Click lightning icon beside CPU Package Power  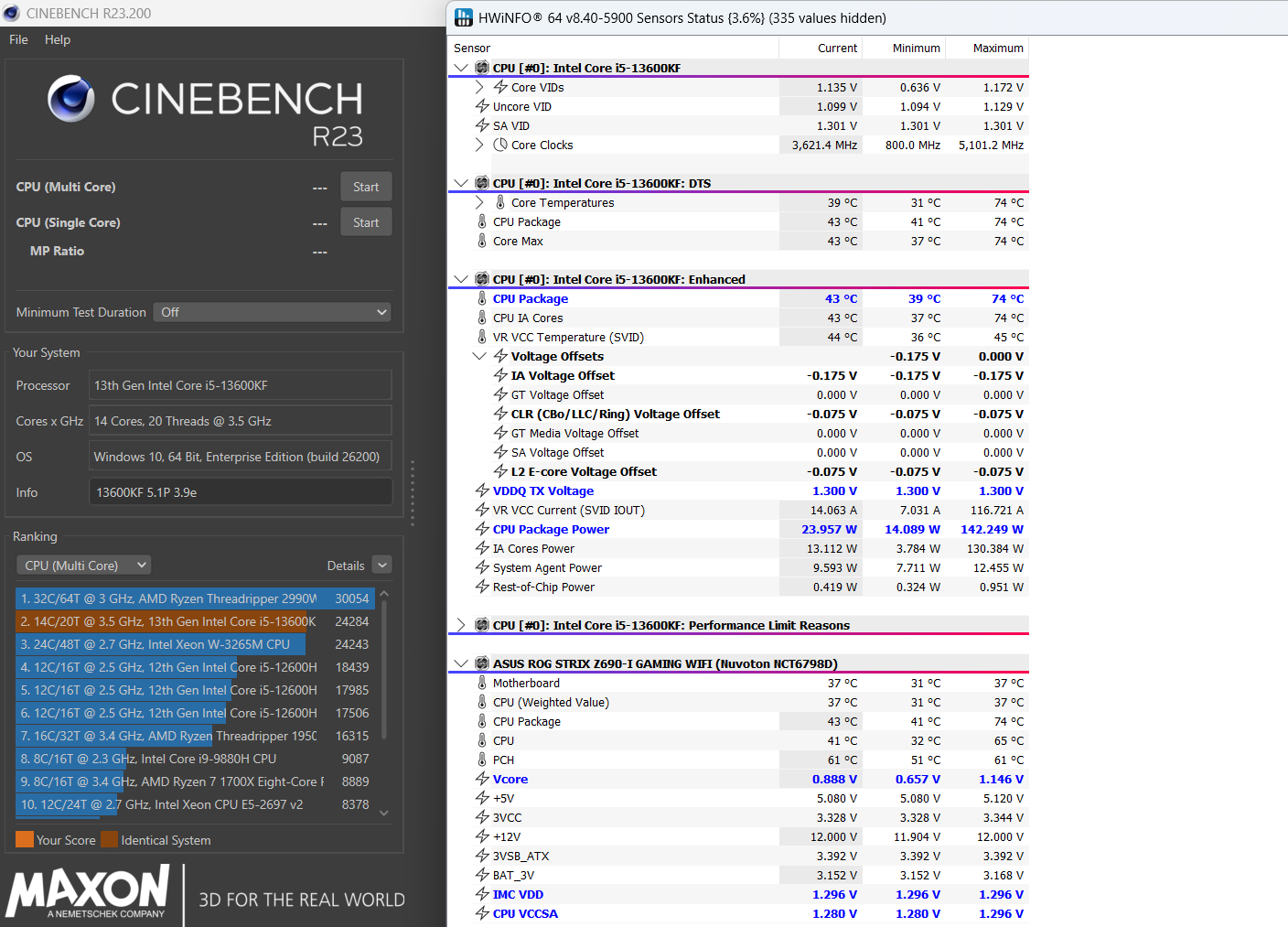click(482, 529)
